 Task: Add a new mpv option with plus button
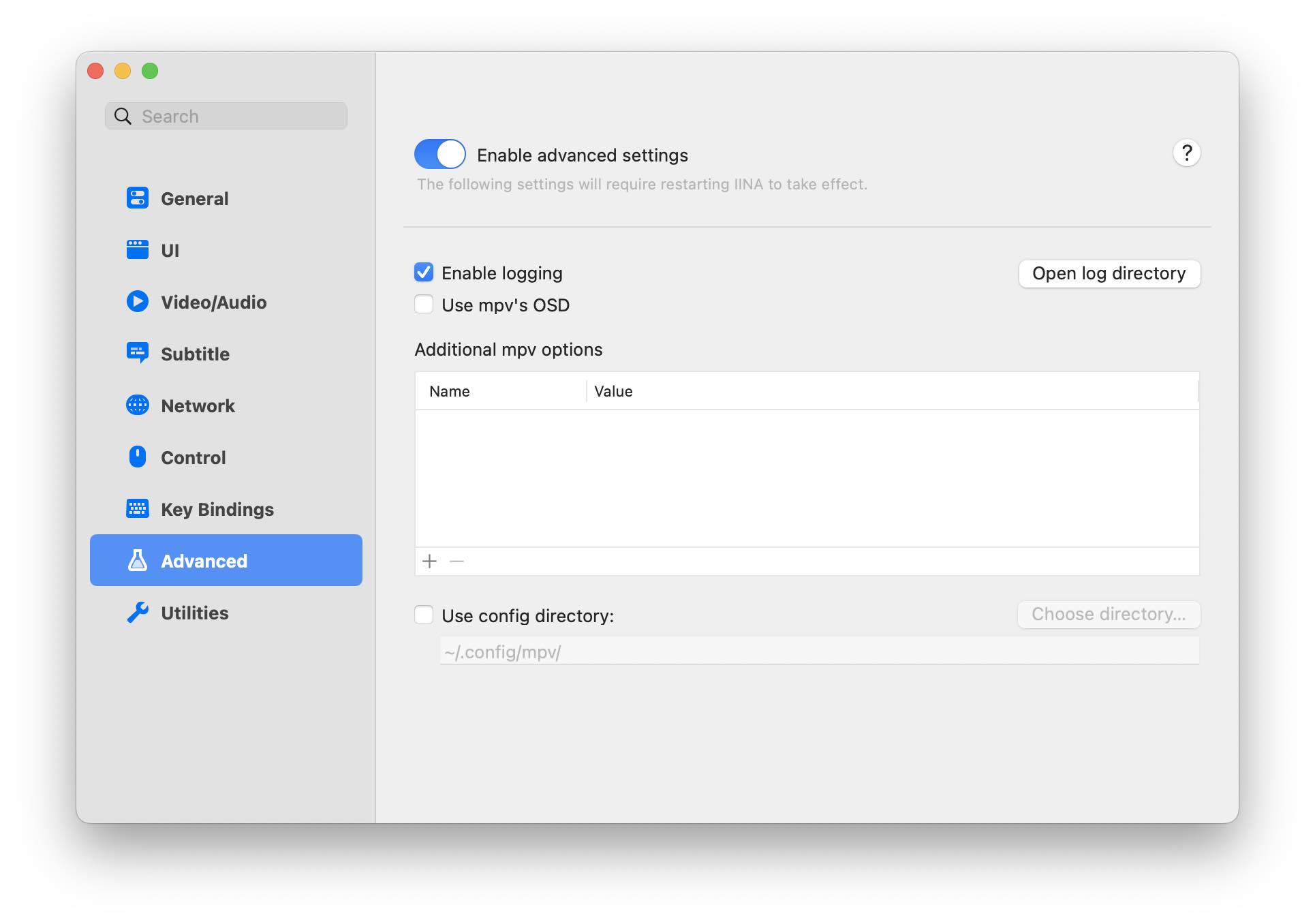[x=429, y=561]
